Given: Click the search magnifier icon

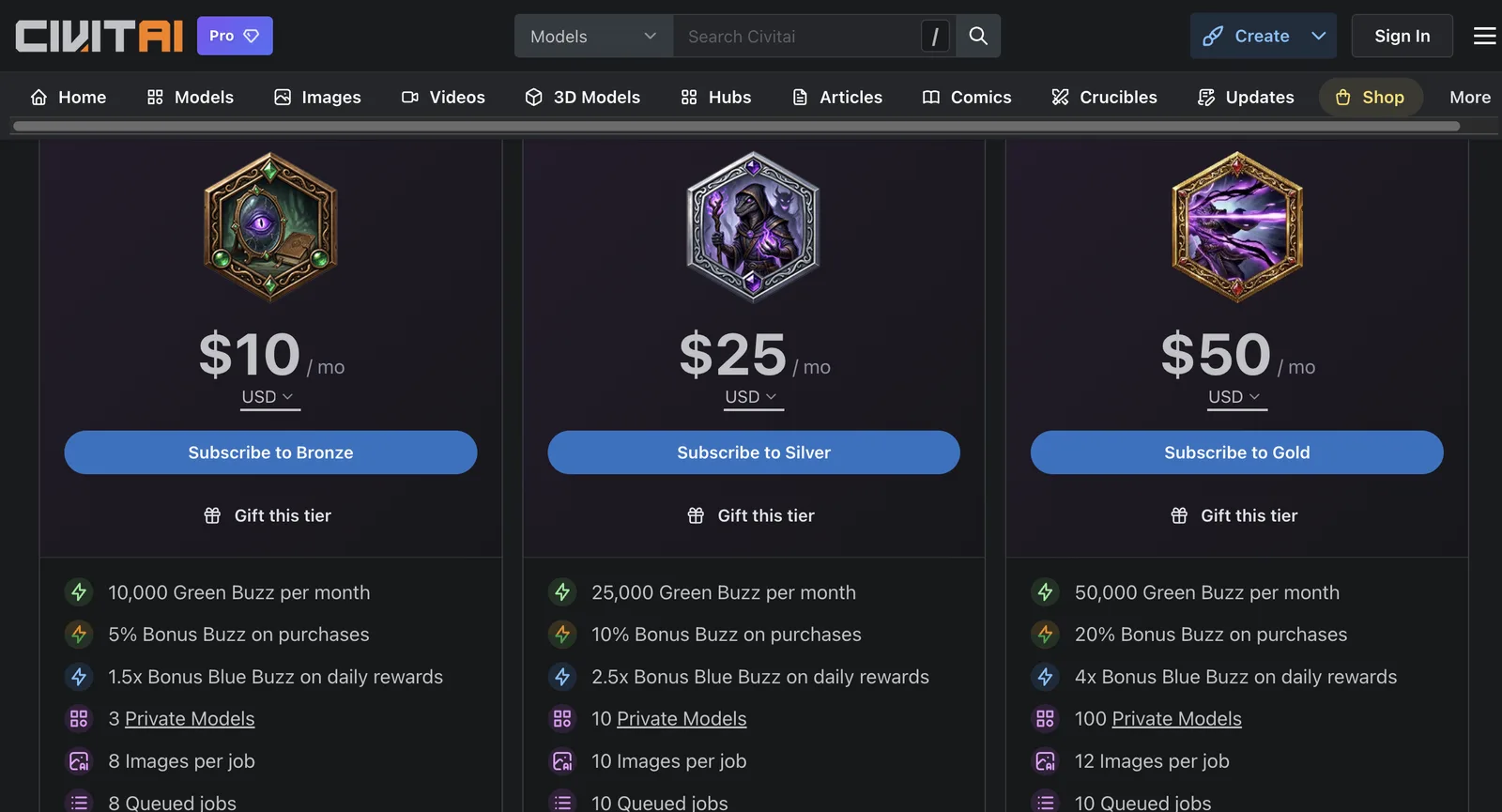Looking at the screenshot, I should point(978,36).
